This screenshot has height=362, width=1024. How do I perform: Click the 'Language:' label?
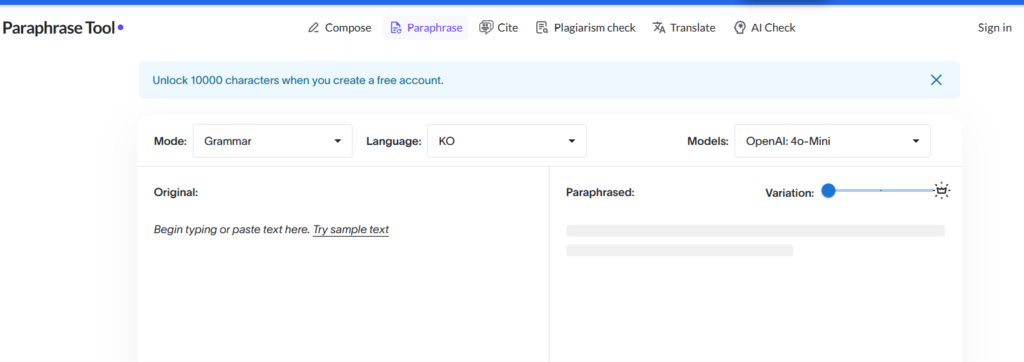[393, 141]
